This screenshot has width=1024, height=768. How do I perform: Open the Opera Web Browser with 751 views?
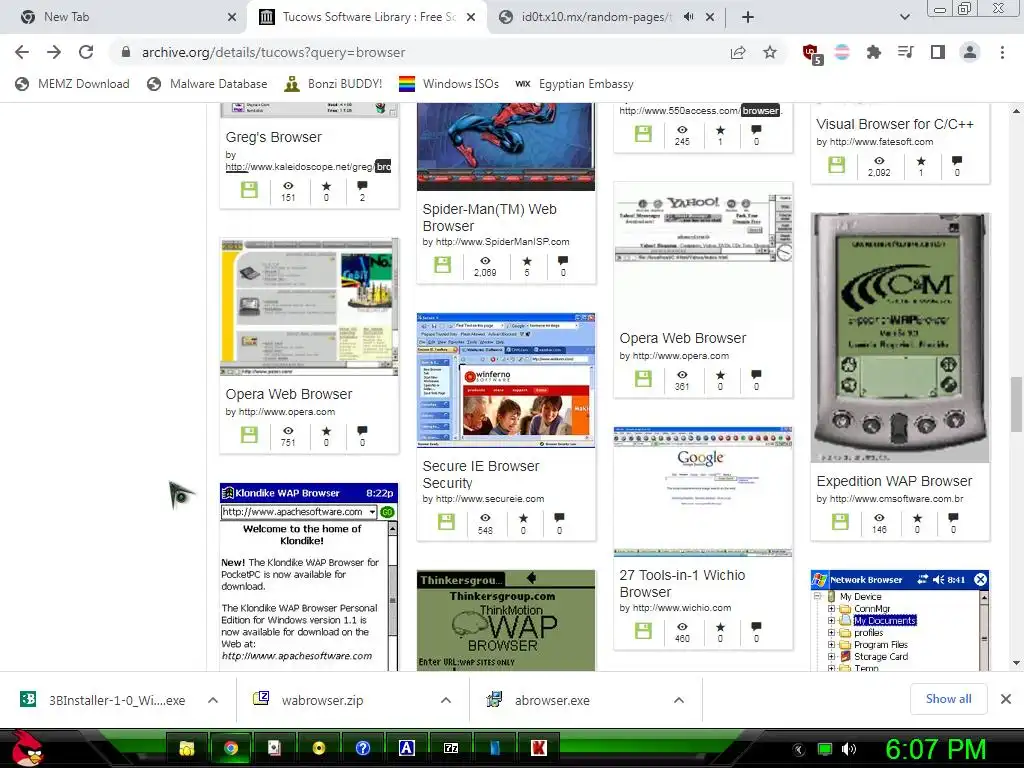coord(289,394)
